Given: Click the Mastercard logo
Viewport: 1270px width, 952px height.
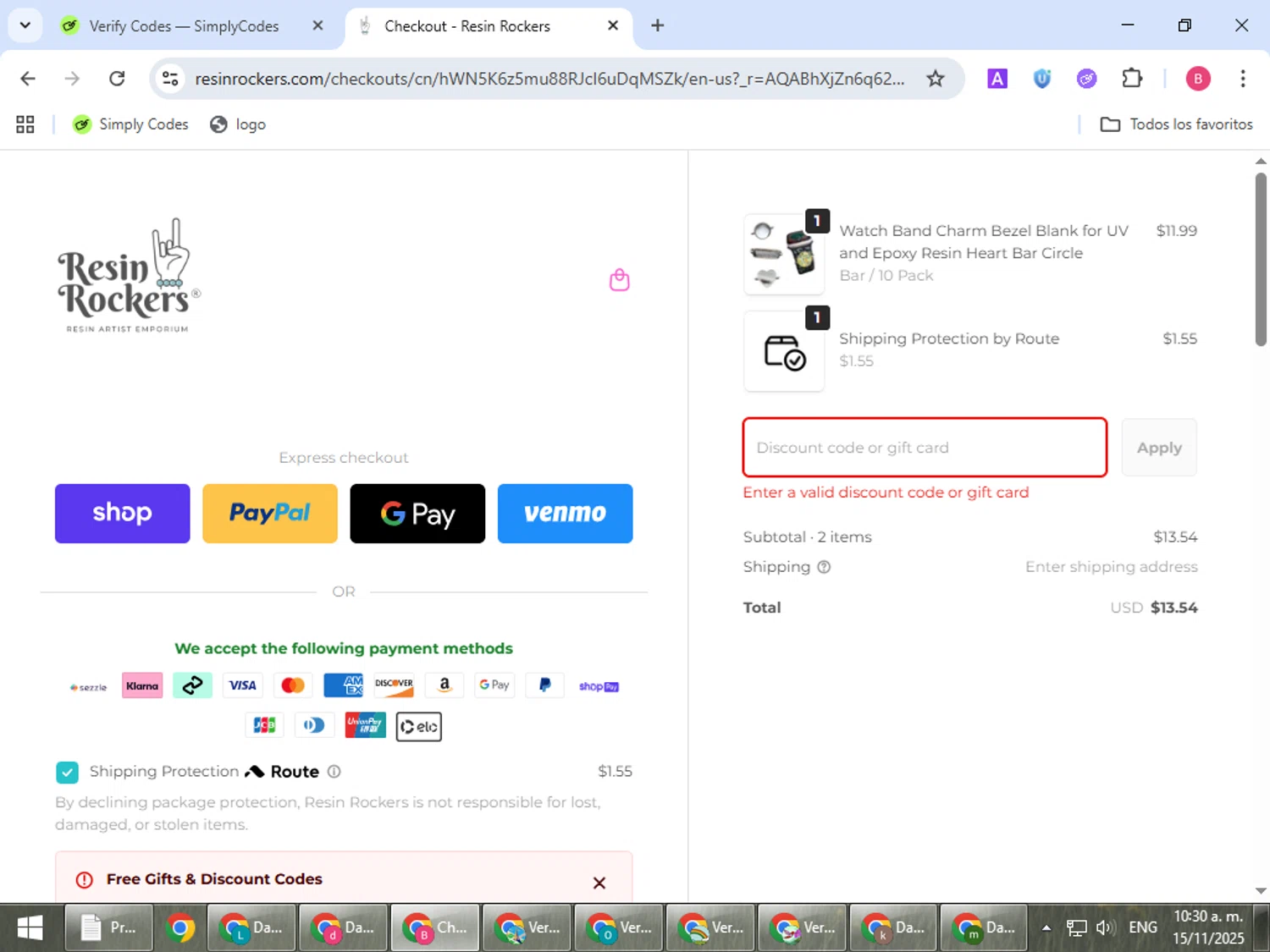Looking at the screenshot, I should [293, 685].
